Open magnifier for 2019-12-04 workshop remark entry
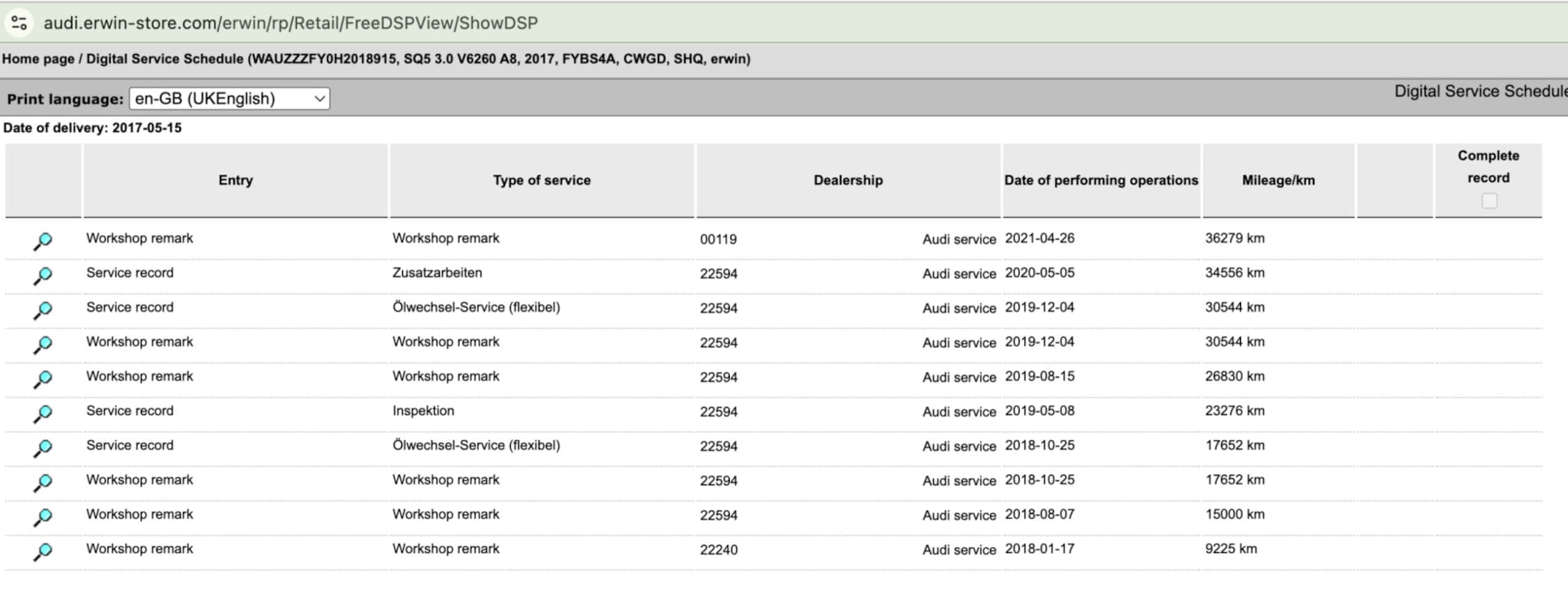Viewport: 1568px width, 591px height. pos(42,344)
